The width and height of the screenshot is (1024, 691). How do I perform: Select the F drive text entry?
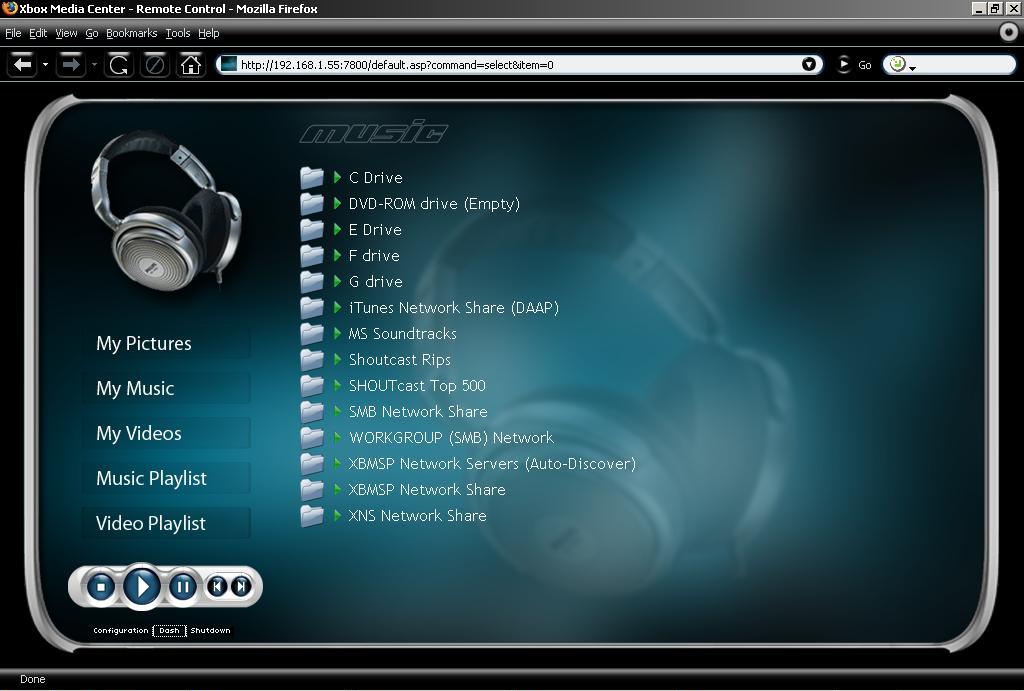[374, 256]
